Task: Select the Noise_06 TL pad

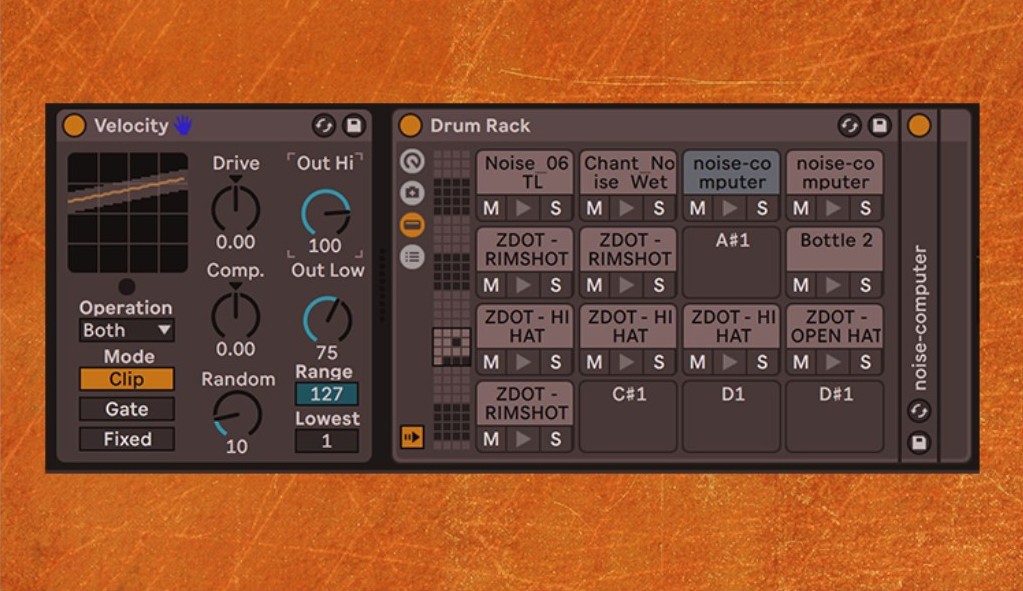Action: [525, 172]
